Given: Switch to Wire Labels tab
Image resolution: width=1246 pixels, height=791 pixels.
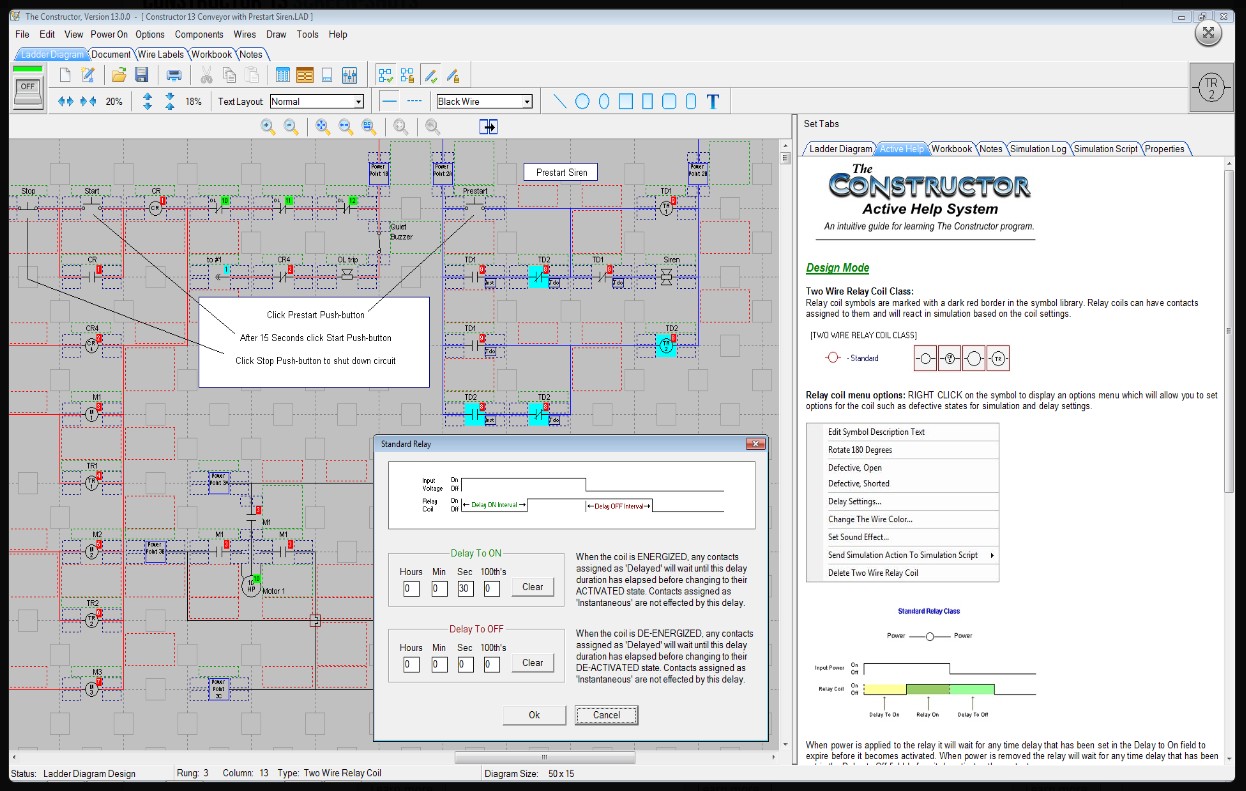Looking at the screenshot, I should (160, 54).
